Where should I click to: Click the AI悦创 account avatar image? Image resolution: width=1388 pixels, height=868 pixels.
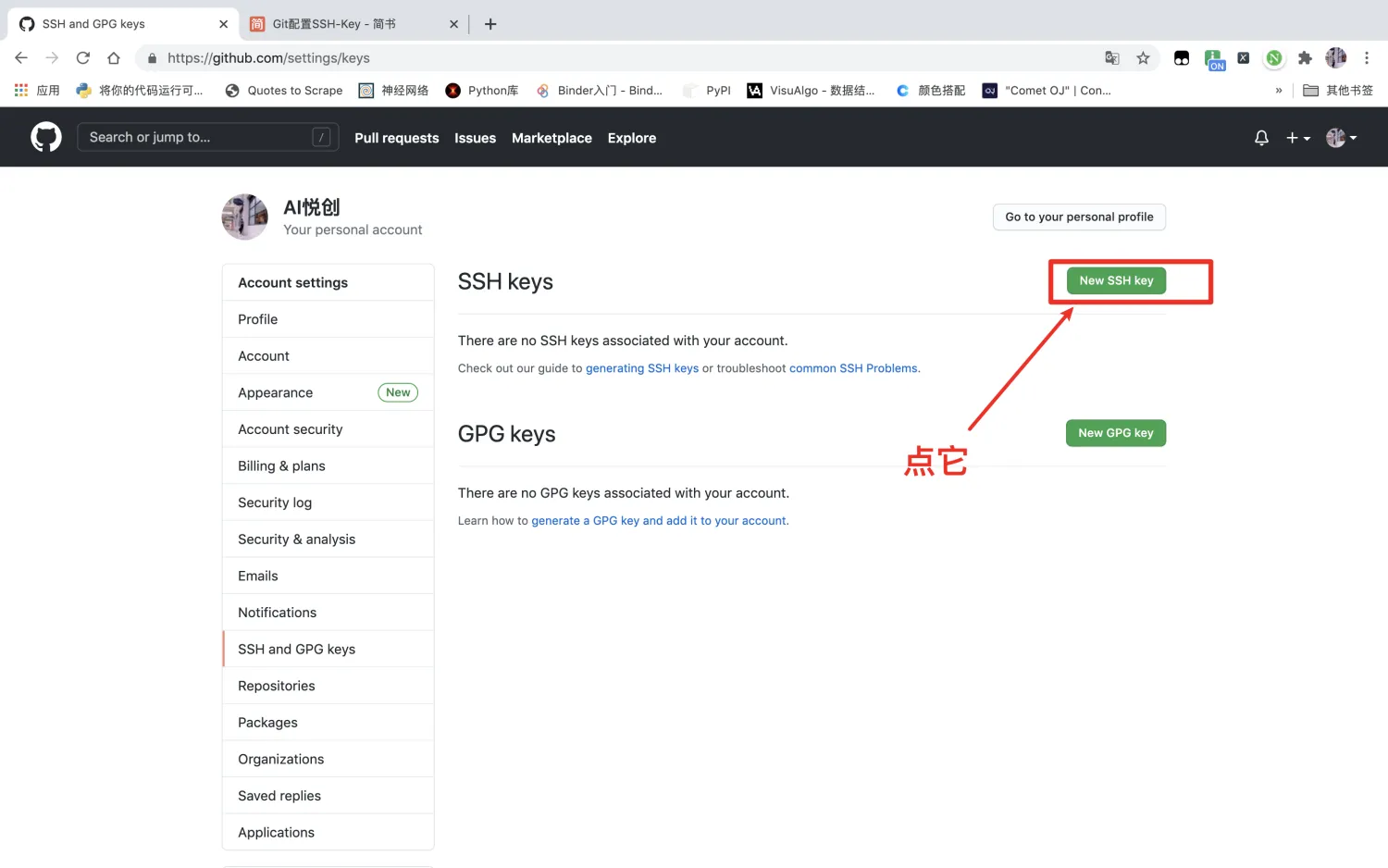click(245, 217)
